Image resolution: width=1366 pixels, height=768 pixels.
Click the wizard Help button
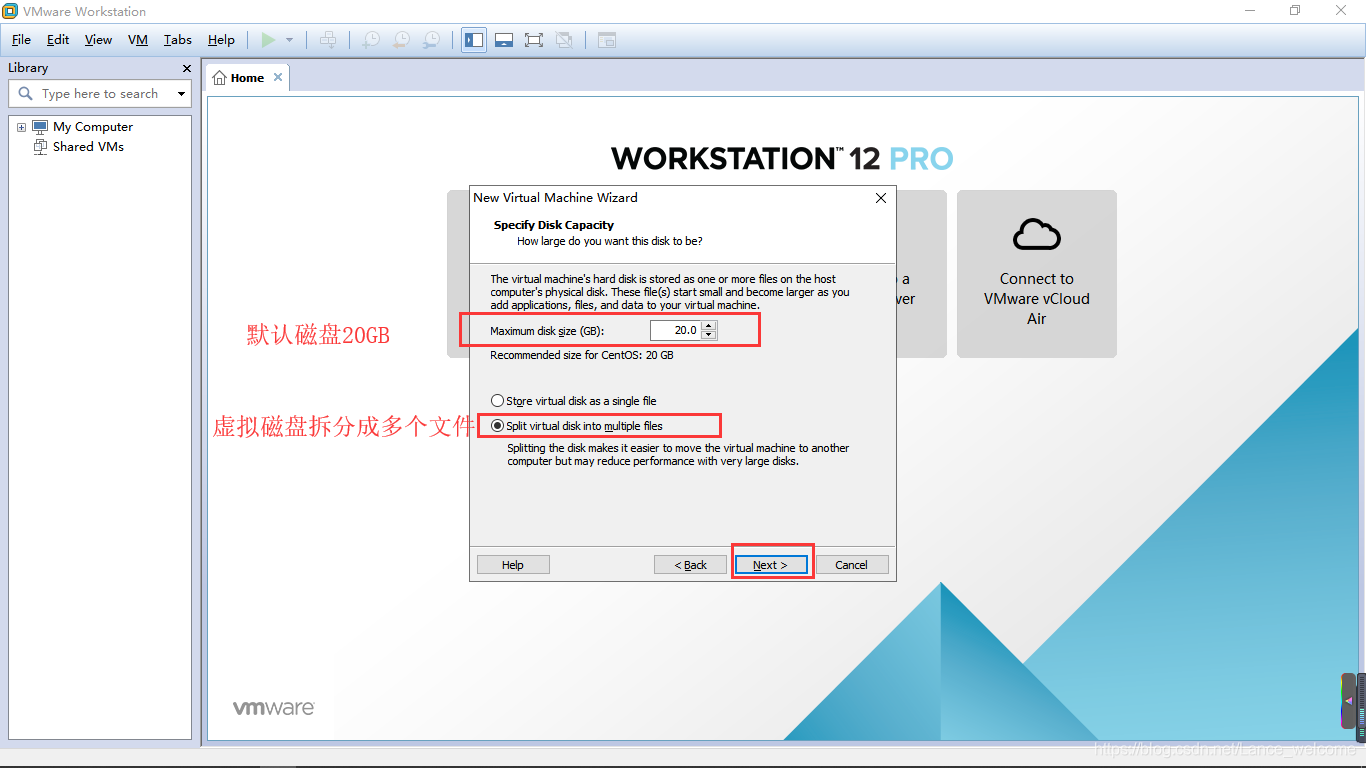[513, 565]
